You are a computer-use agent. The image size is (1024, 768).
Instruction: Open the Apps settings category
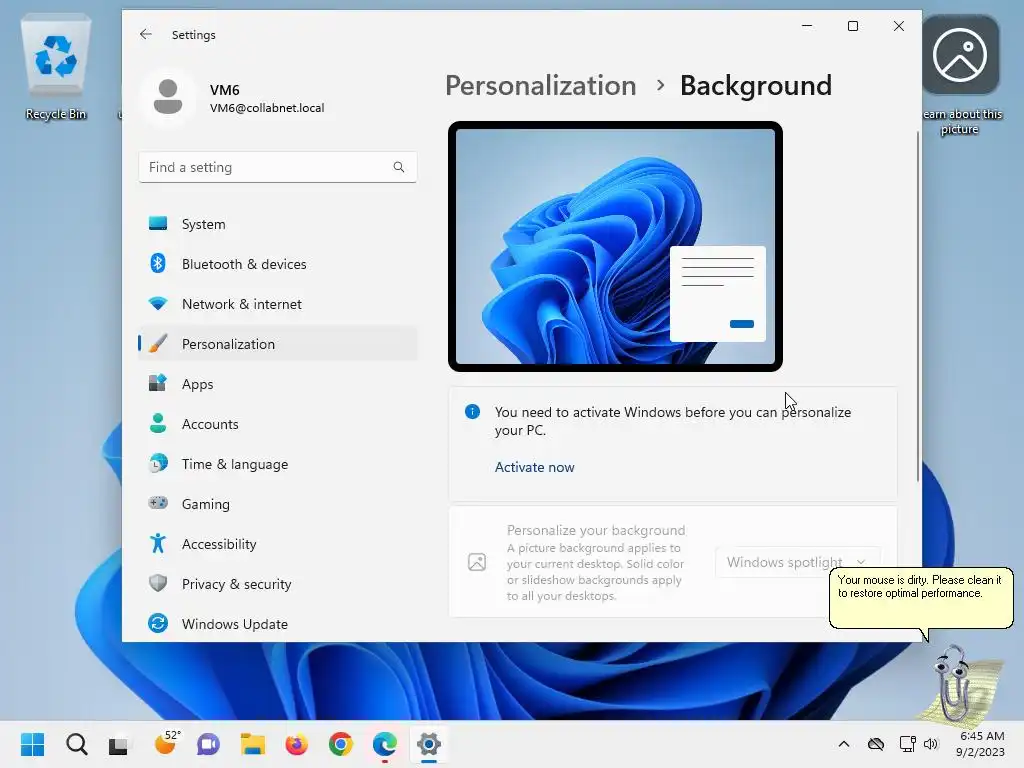[278, 384]
